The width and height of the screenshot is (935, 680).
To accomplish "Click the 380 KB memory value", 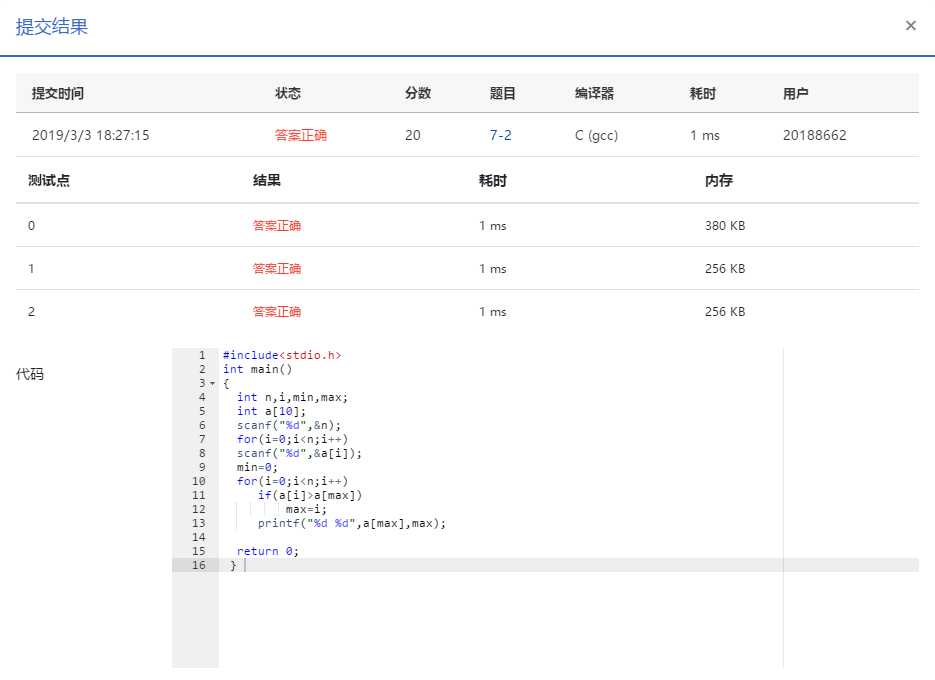I will coord(724,226).
